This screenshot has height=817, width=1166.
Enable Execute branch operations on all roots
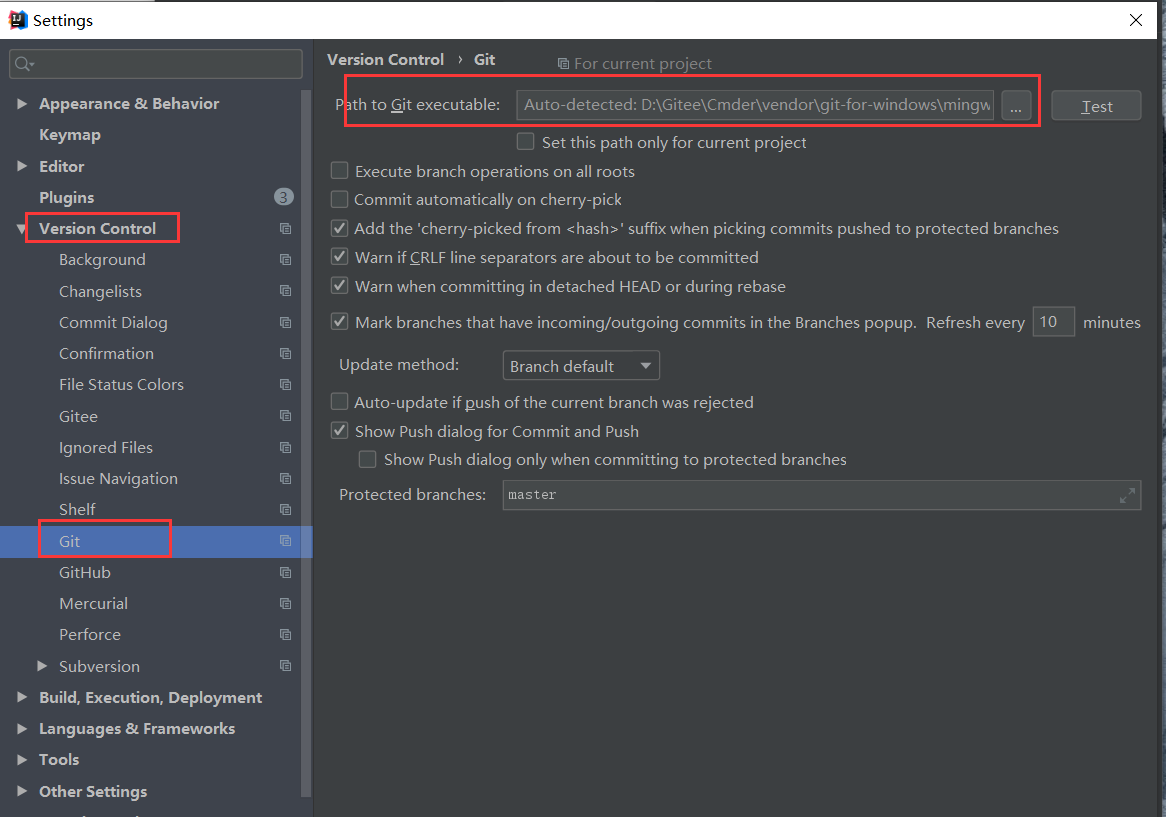tap(339, 171)
